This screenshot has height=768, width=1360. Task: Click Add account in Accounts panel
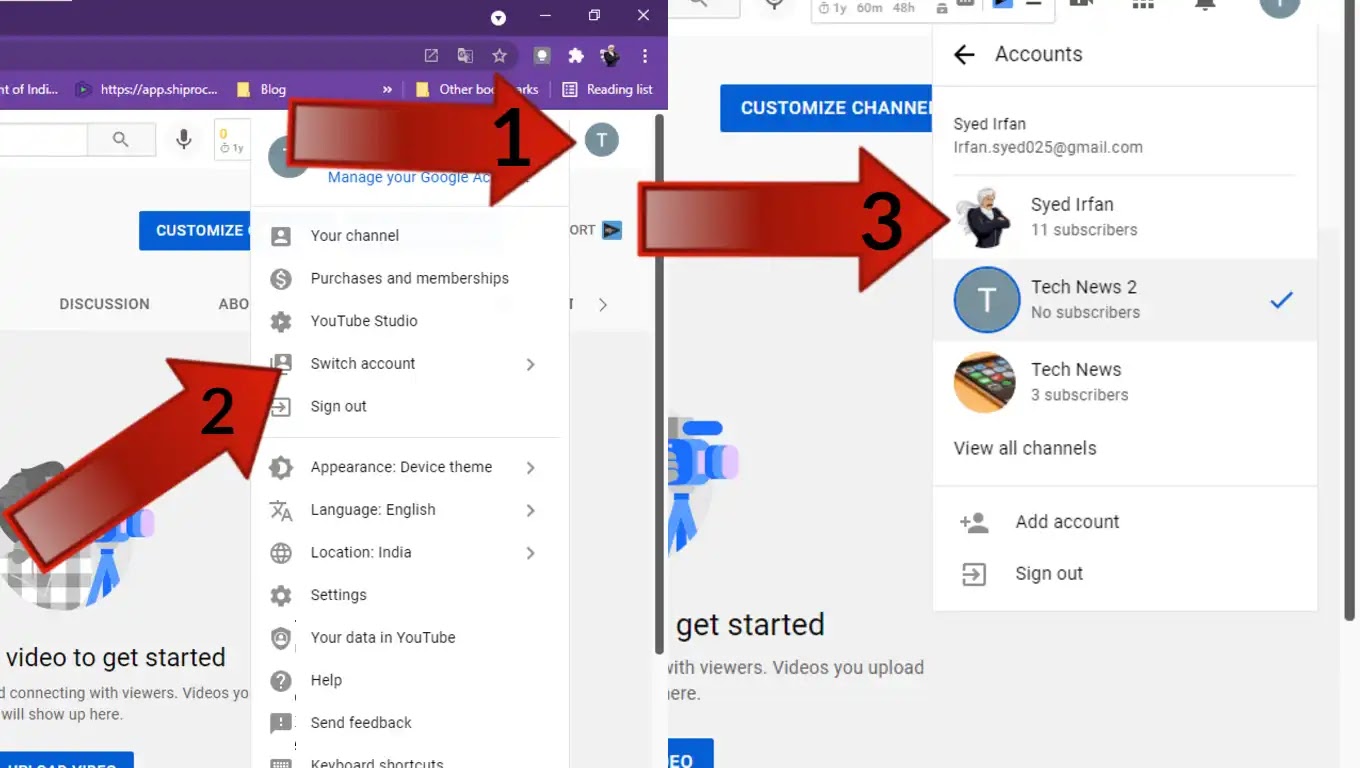coord(1125,522)
